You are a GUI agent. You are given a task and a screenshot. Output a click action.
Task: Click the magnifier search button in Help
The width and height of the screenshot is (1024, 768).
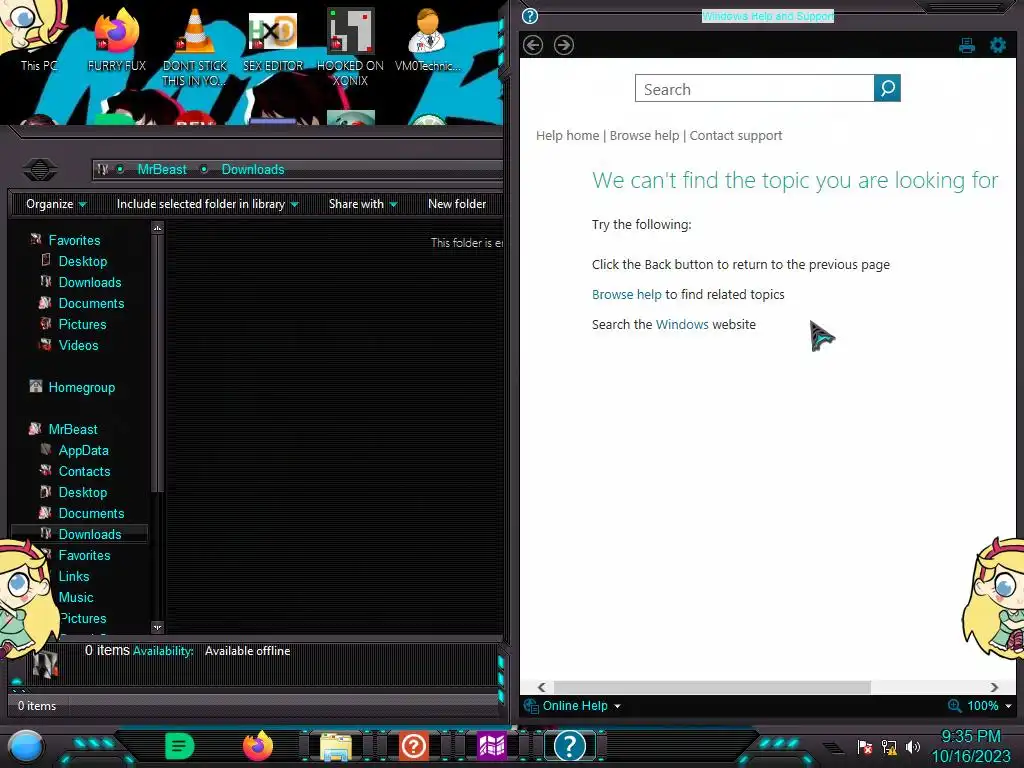click(887, 88)
